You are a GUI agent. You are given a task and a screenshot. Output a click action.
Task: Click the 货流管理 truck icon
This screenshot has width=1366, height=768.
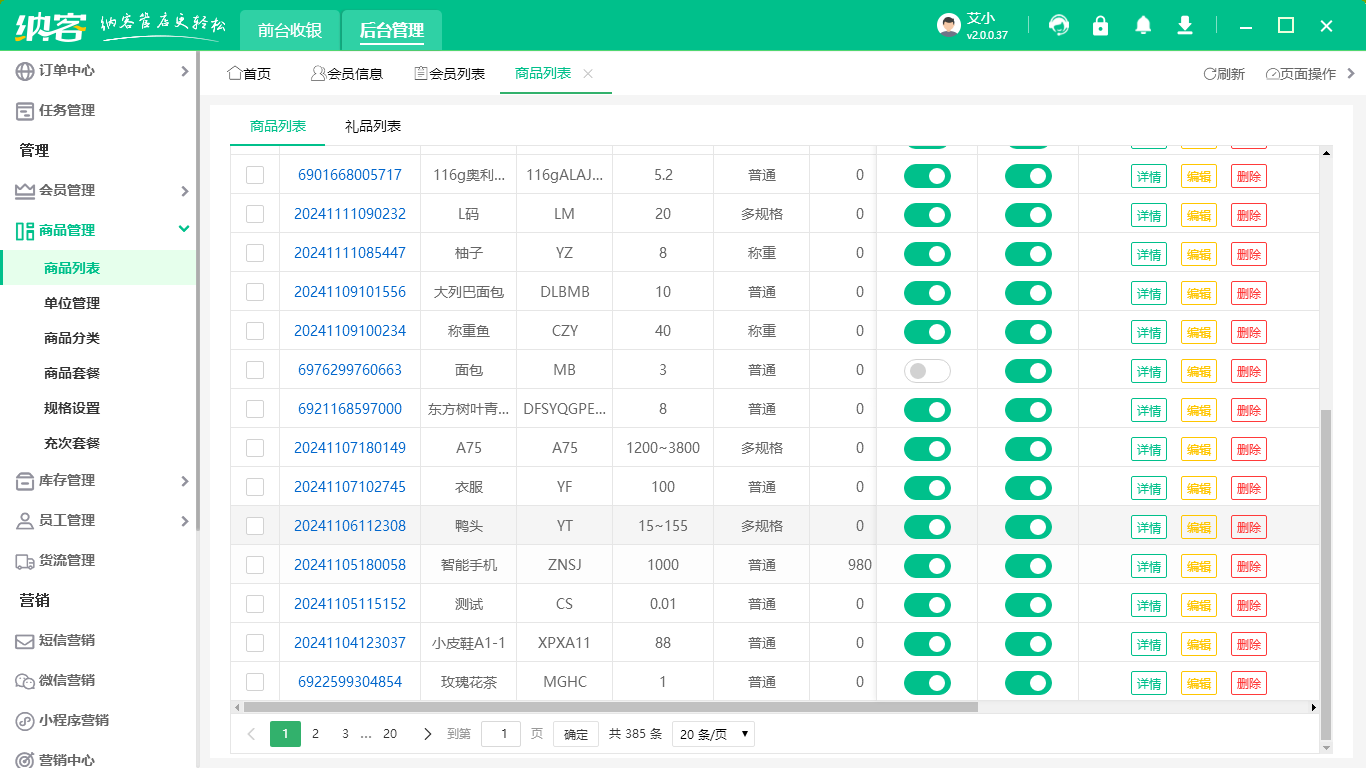[x=25, y=561]
